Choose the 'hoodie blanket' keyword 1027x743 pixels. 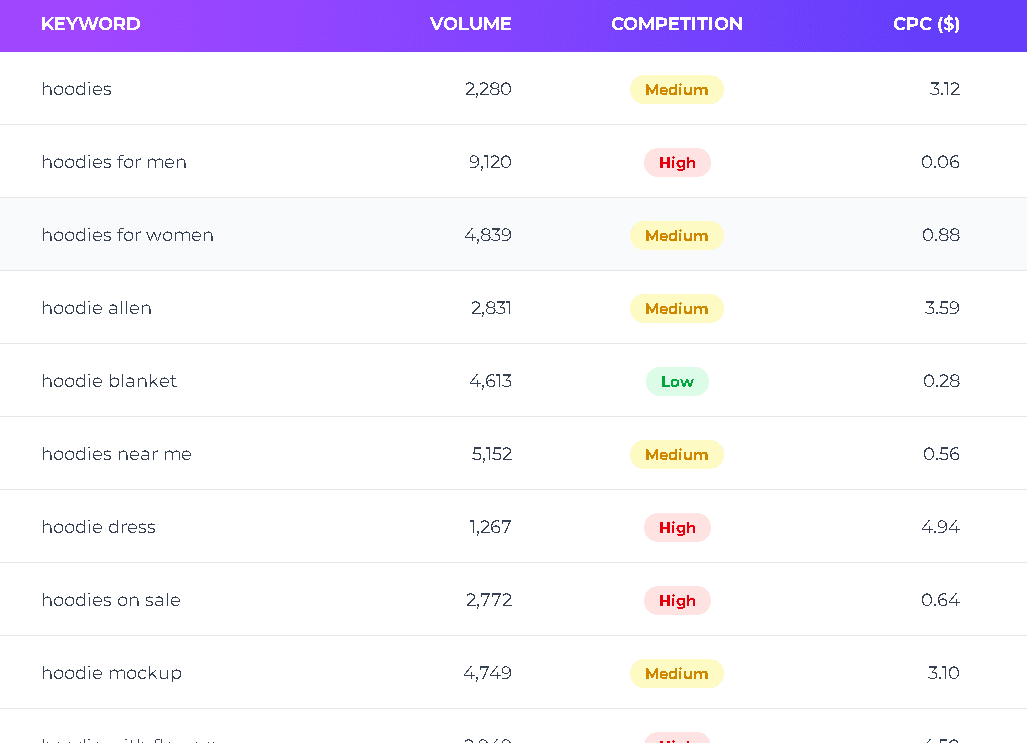tap(109, 381)
